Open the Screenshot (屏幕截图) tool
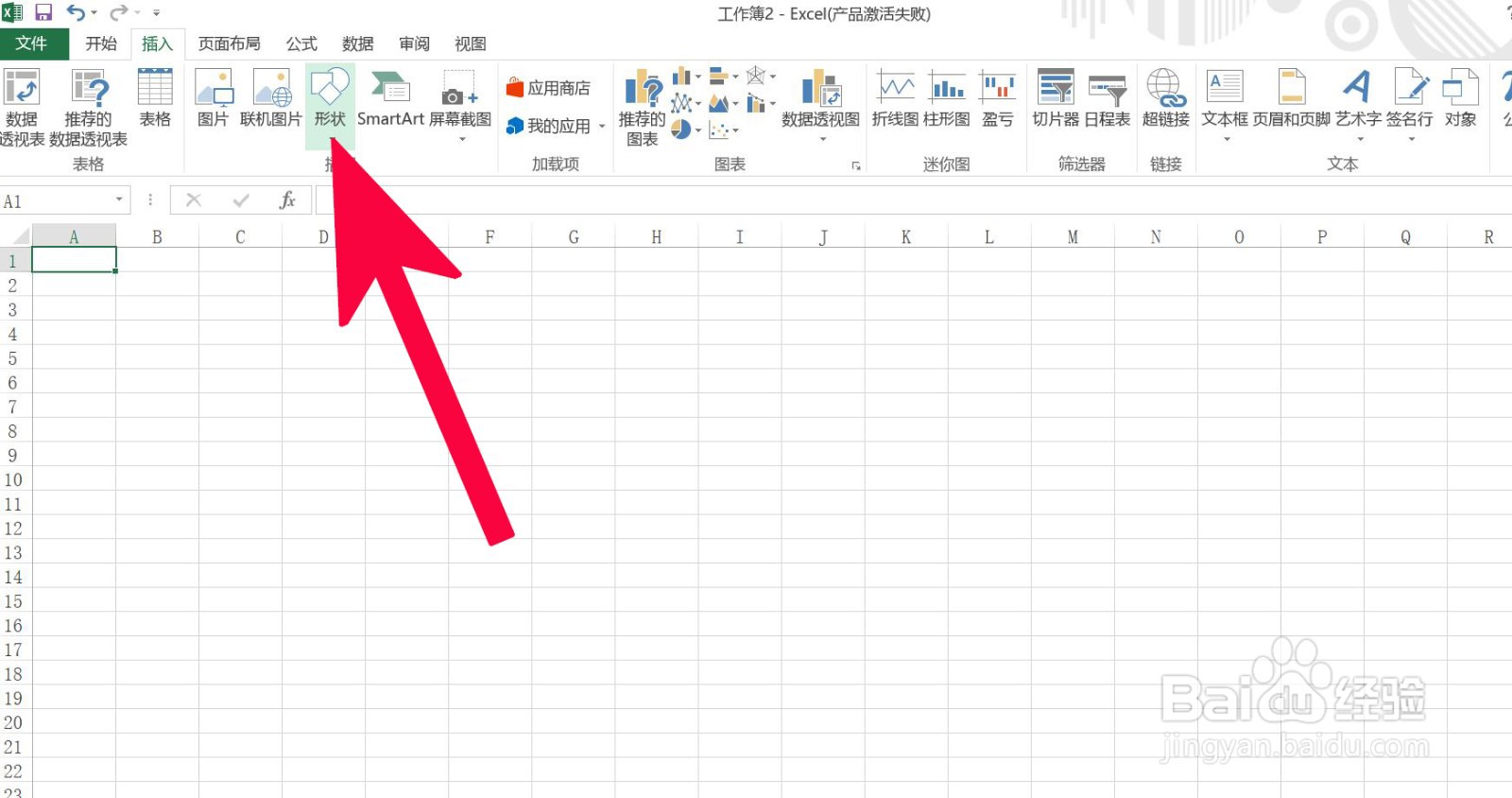The image size is (1512, 798). tap(460, 106)
